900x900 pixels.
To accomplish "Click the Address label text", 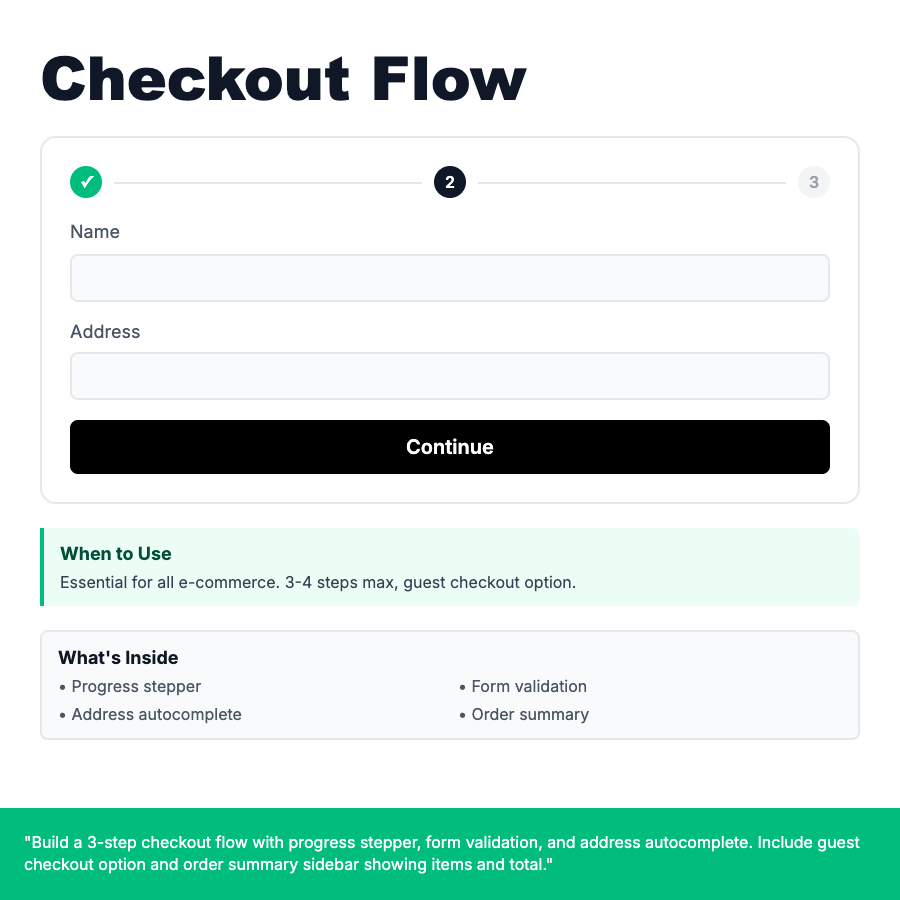I will click(x=105, y=331).
